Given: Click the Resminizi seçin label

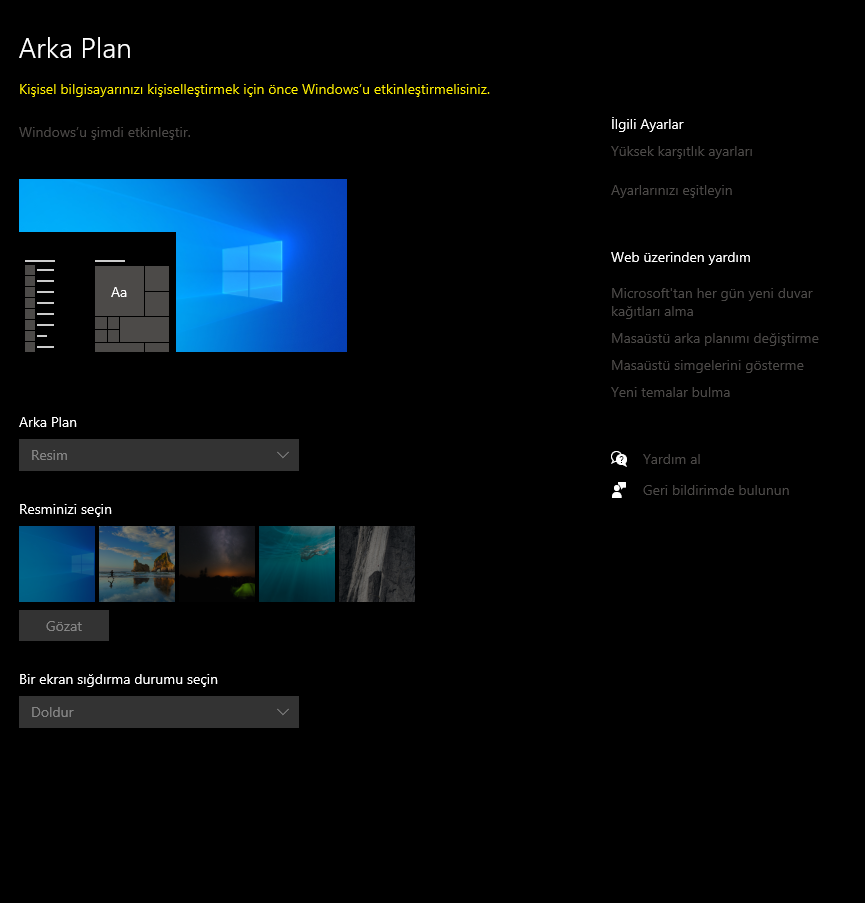Looking at the screenshot, I should 66,510.
